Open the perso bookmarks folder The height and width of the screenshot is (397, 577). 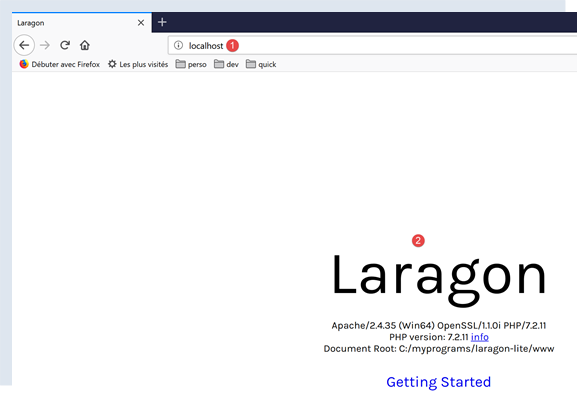pyautogui.click(x=191, y=64)
